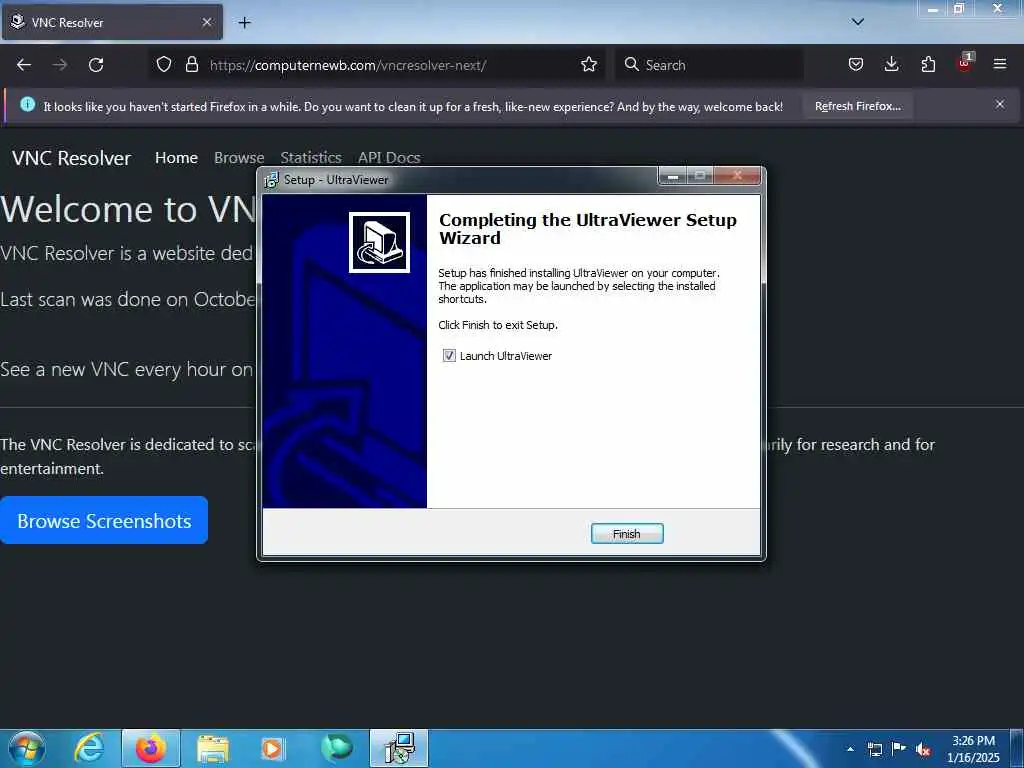Screen dimensions: 1024x768
Task: Open the Pocket save icon
Action: point(856,64)
